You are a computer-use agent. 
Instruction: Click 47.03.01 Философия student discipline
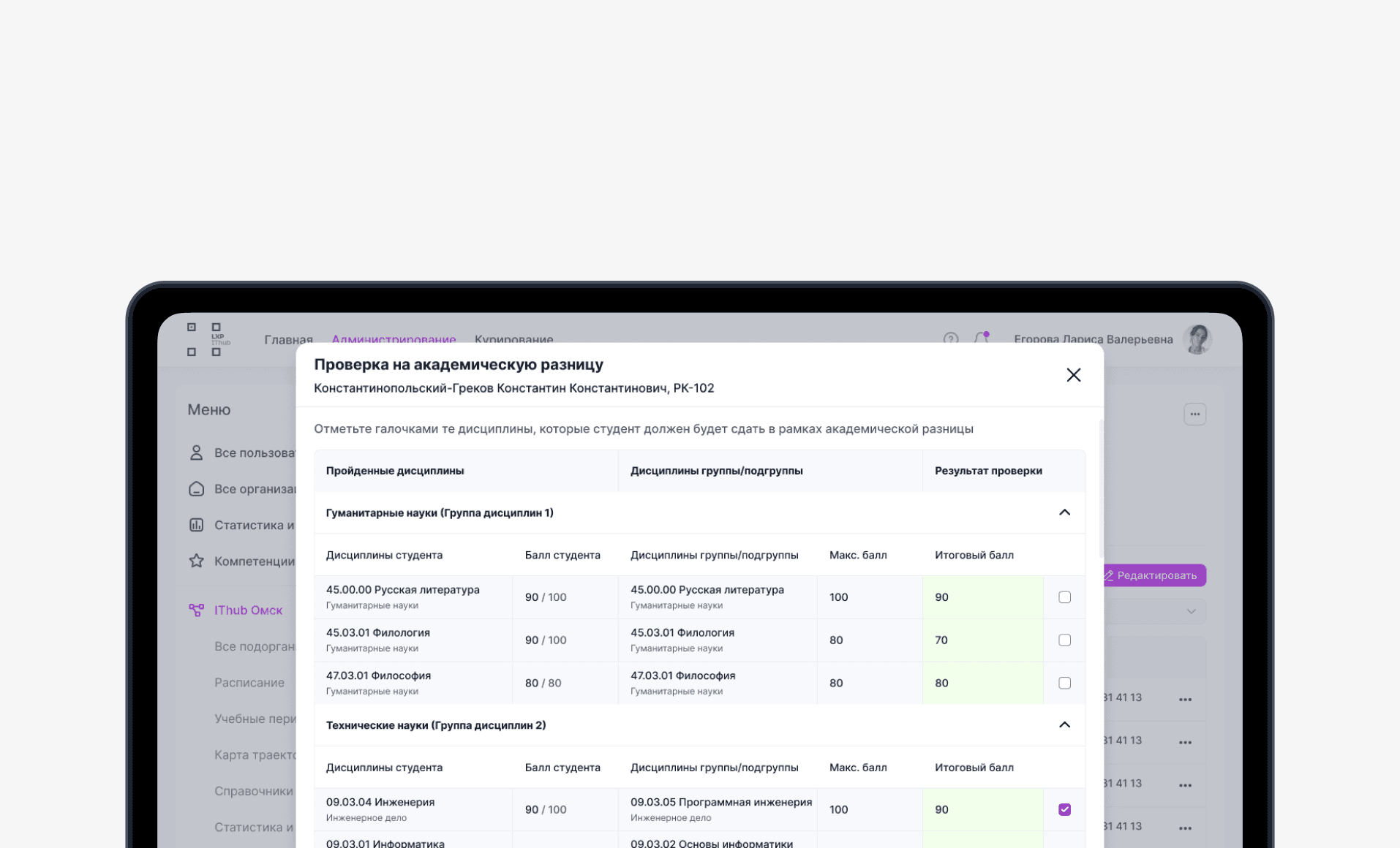coord(378,675)
